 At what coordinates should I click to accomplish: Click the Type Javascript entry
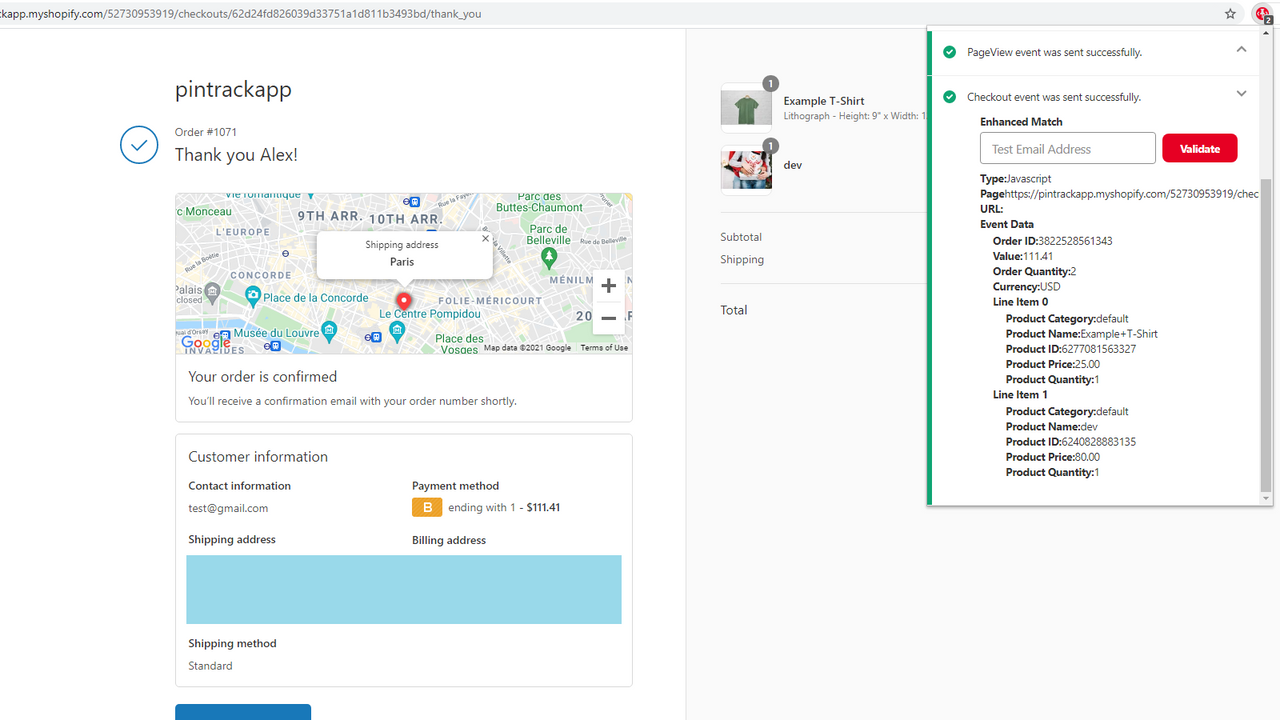[x=1015, y=179]
